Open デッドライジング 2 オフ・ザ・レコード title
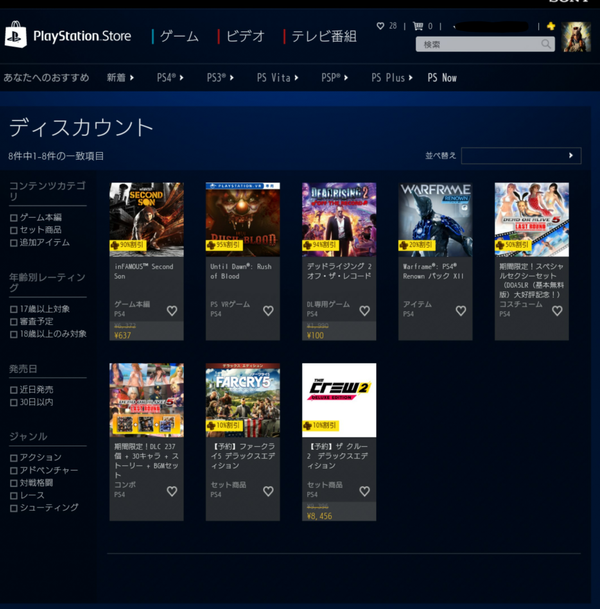 pyautogui.click(x=339, y=271)
